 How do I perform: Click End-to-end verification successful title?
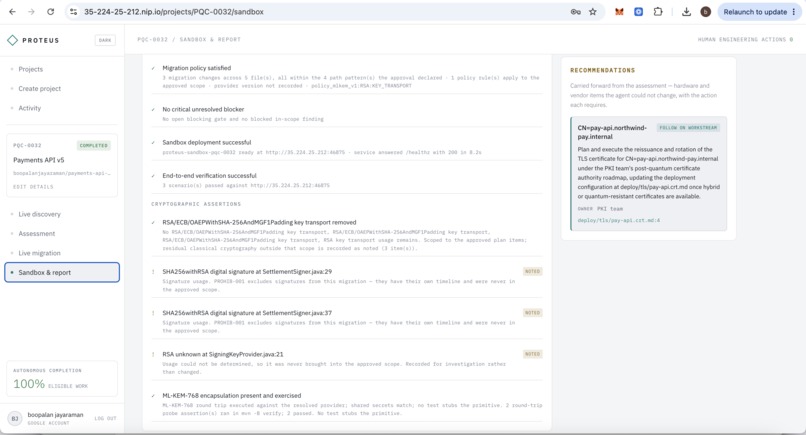(209, 176)
